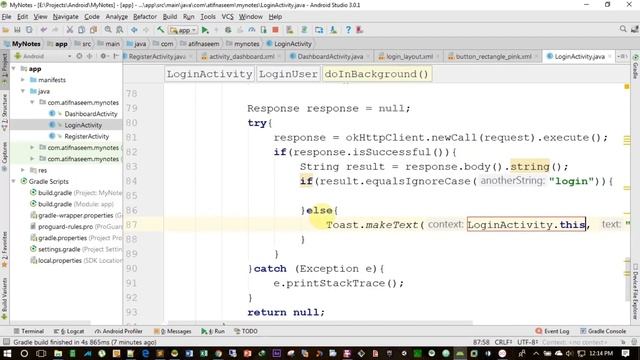Click the Debug app bug icon
Viewport: 640px width, 360px height.
tap(228, 30)
